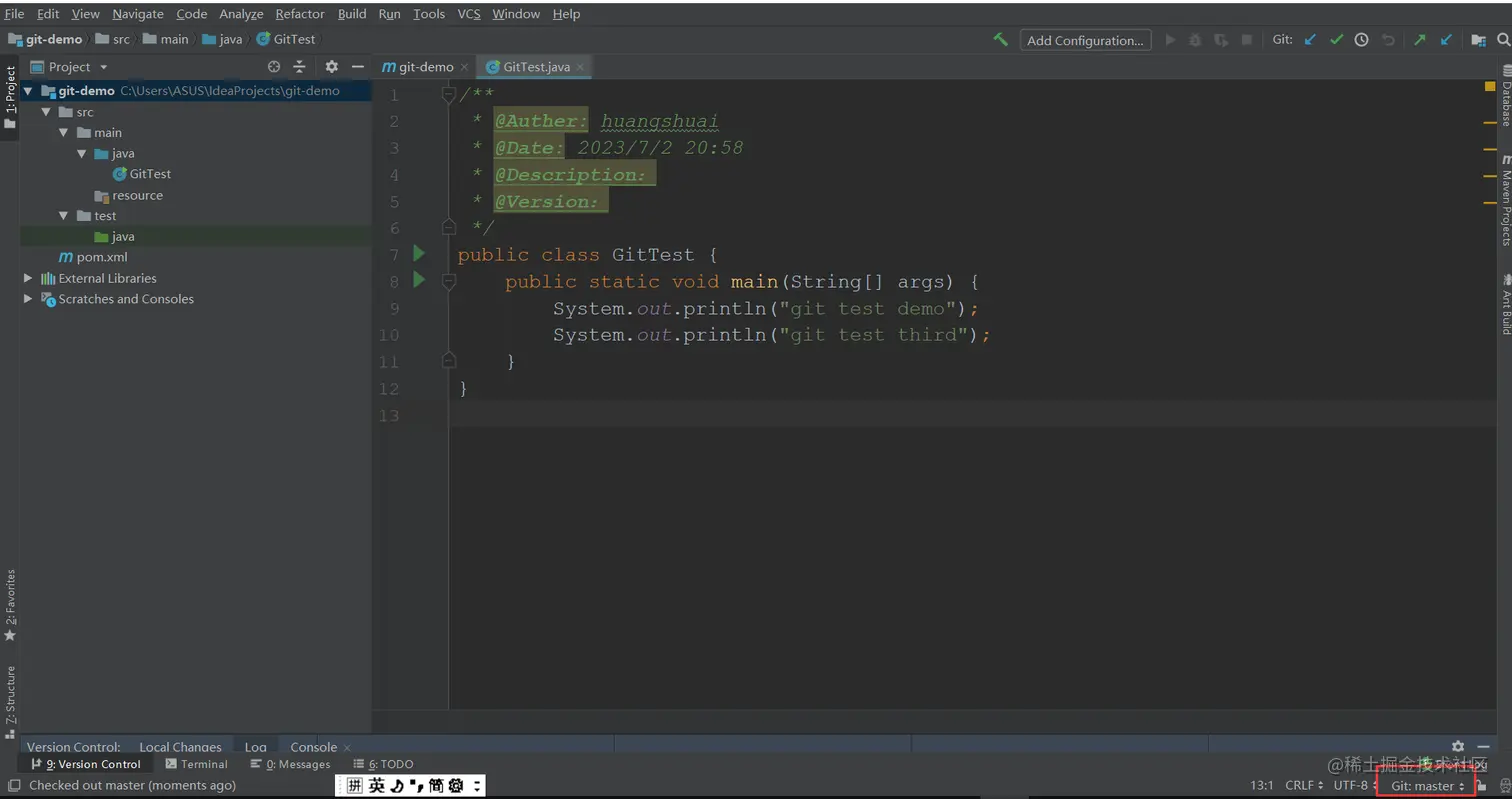1512x799 pixels.
Task: Click the Debug bug icon in toolbar
Action: (x=1195, y=40)
